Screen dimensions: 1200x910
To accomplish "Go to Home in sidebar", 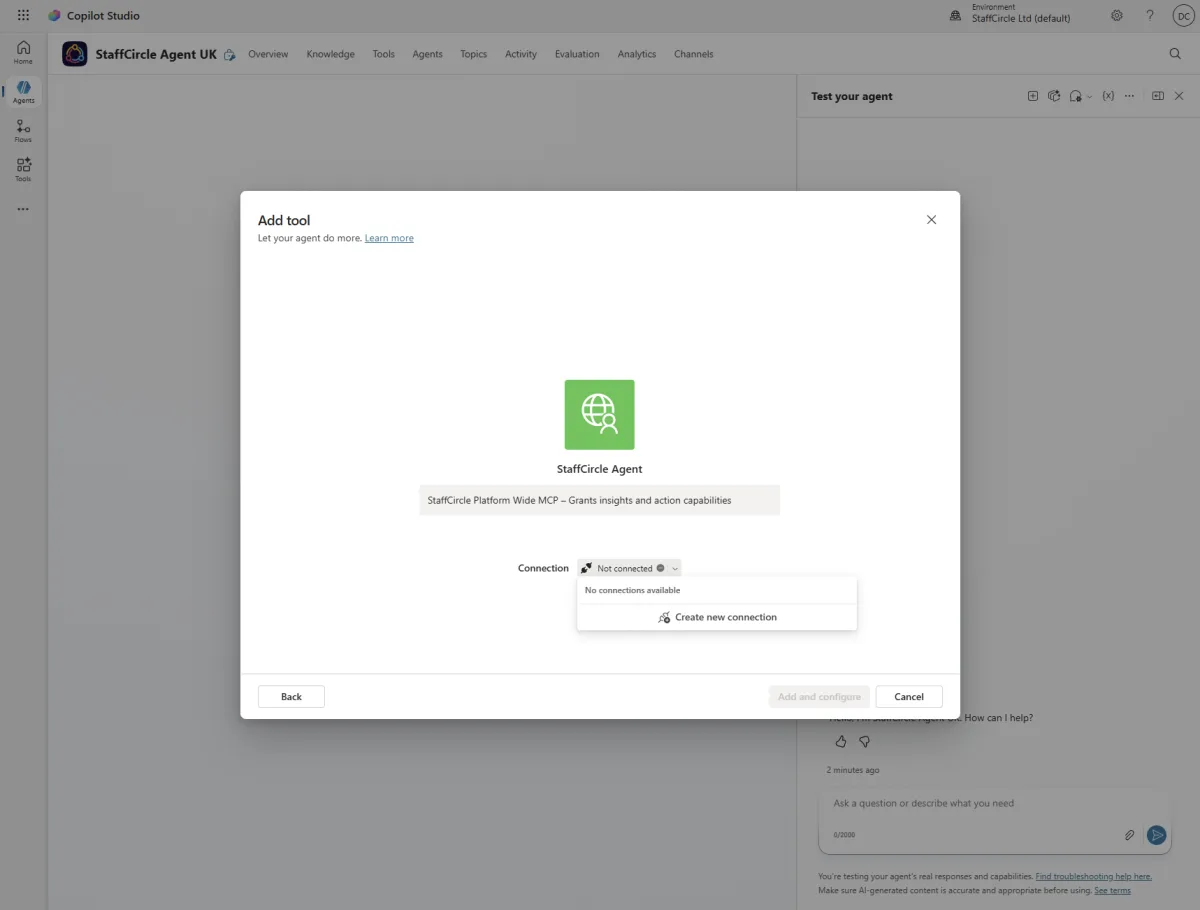I will pyautogui.click(x=23, y=52).
